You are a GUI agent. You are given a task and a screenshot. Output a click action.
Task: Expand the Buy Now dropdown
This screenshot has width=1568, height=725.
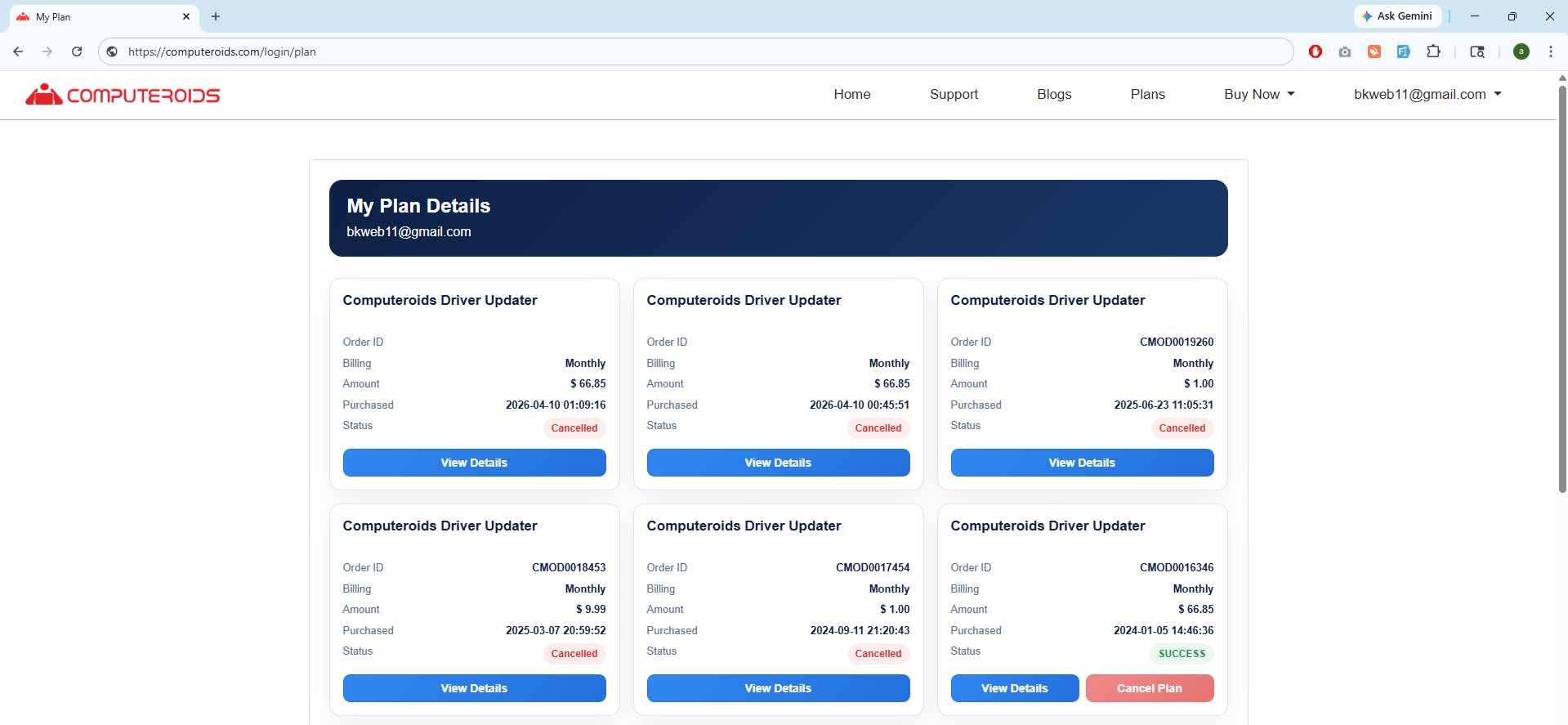[1259, 94]
